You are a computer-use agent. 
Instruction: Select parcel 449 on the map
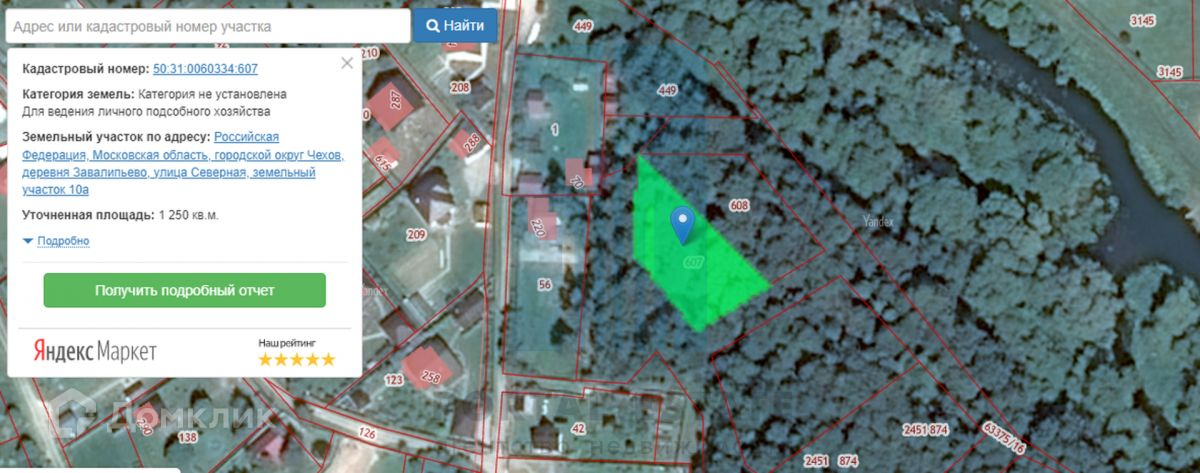(667, 91)
